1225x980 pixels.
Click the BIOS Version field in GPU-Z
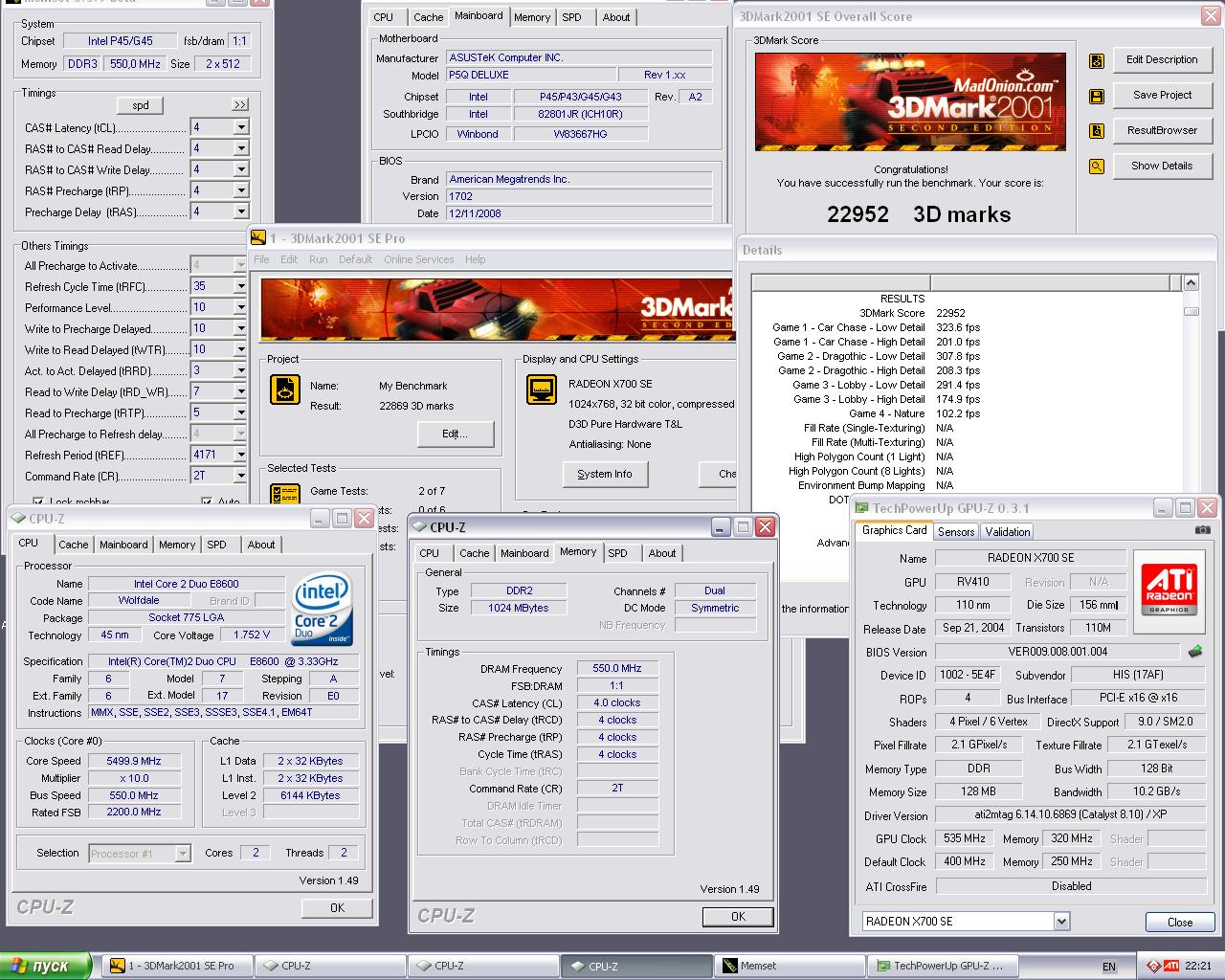[1058, 652]
